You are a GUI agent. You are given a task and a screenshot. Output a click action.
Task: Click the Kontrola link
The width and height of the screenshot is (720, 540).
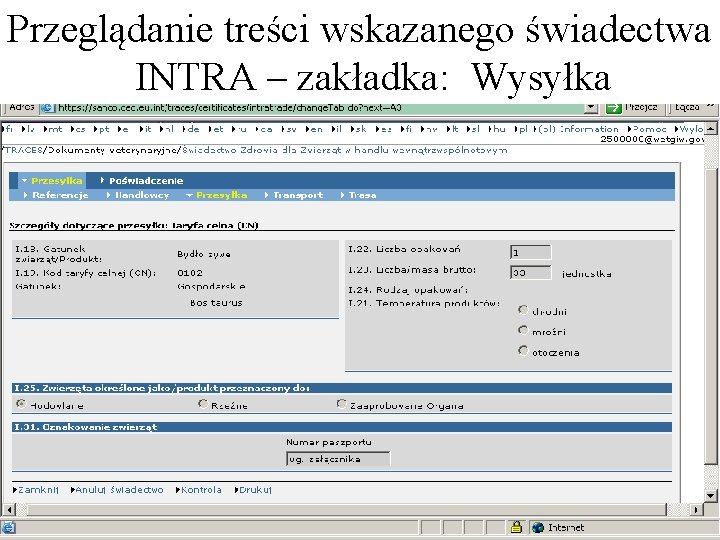(201, 490)
